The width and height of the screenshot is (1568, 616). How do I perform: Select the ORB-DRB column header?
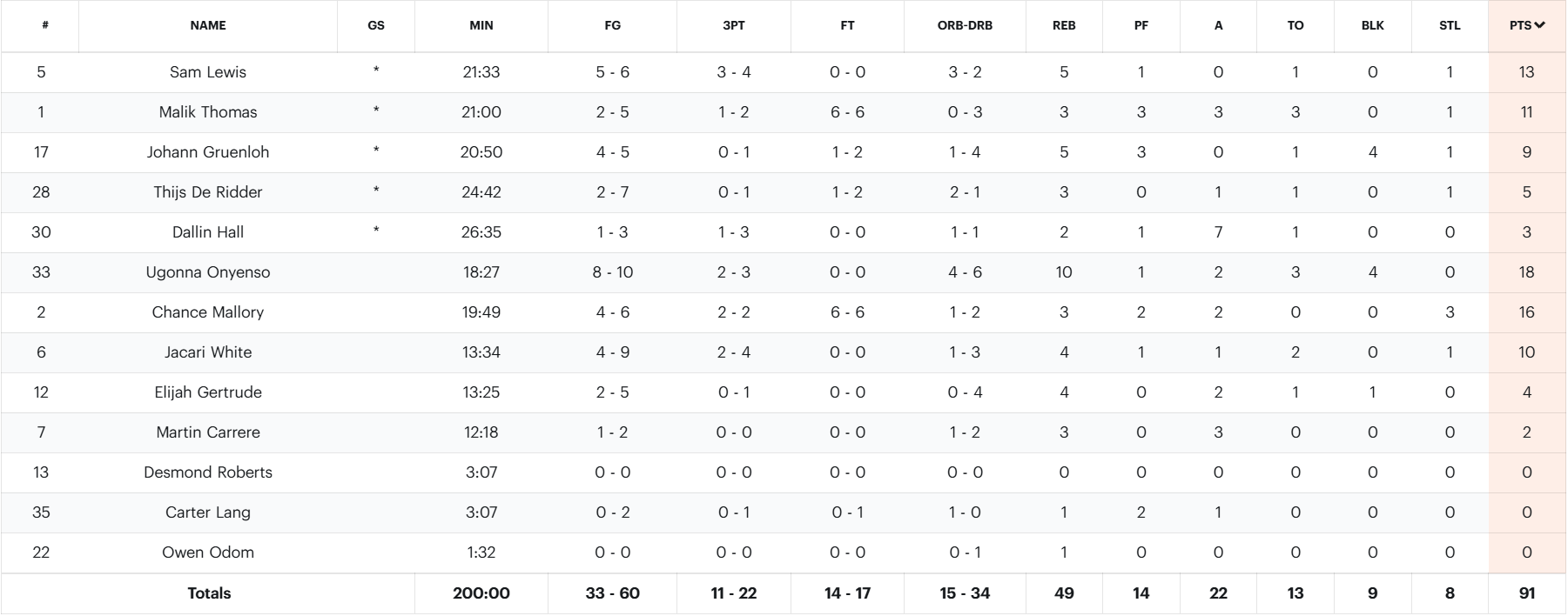click(965, 25)
